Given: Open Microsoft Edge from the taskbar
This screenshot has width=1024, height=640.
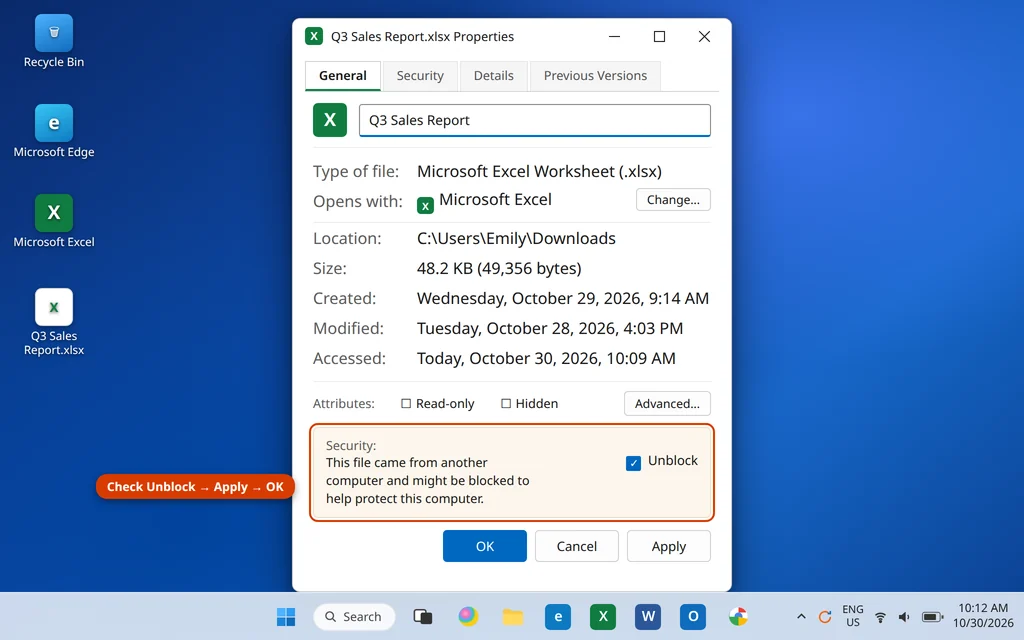Looking at the screenshot, I should pyautogui.click(x=558, y=616).
